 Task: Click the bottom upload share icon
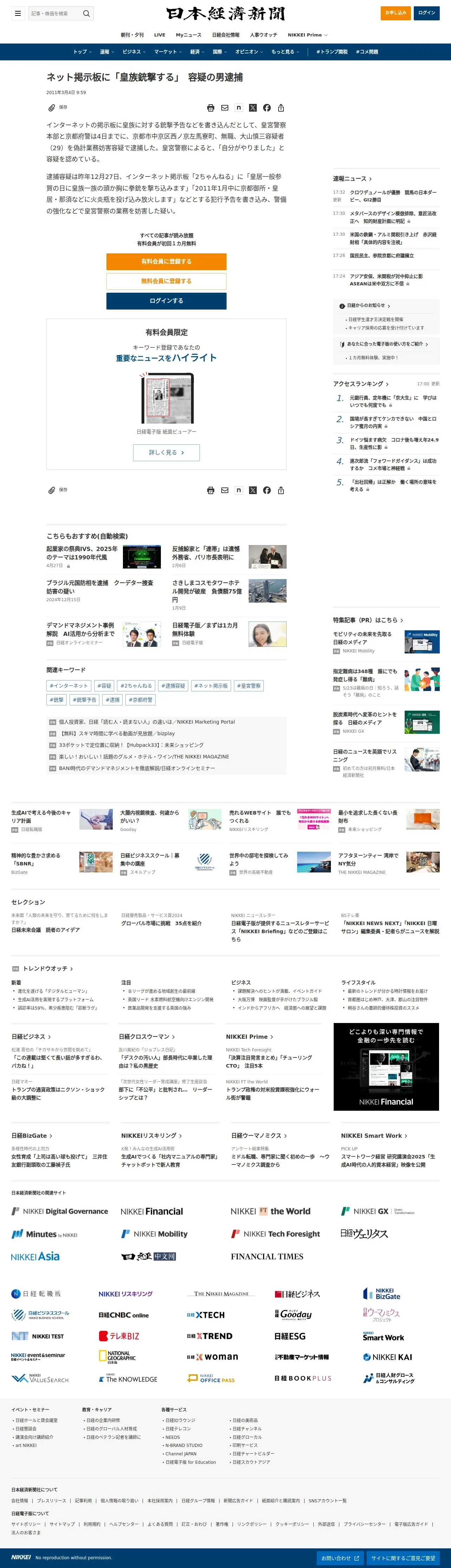click(x=280, y=490)
